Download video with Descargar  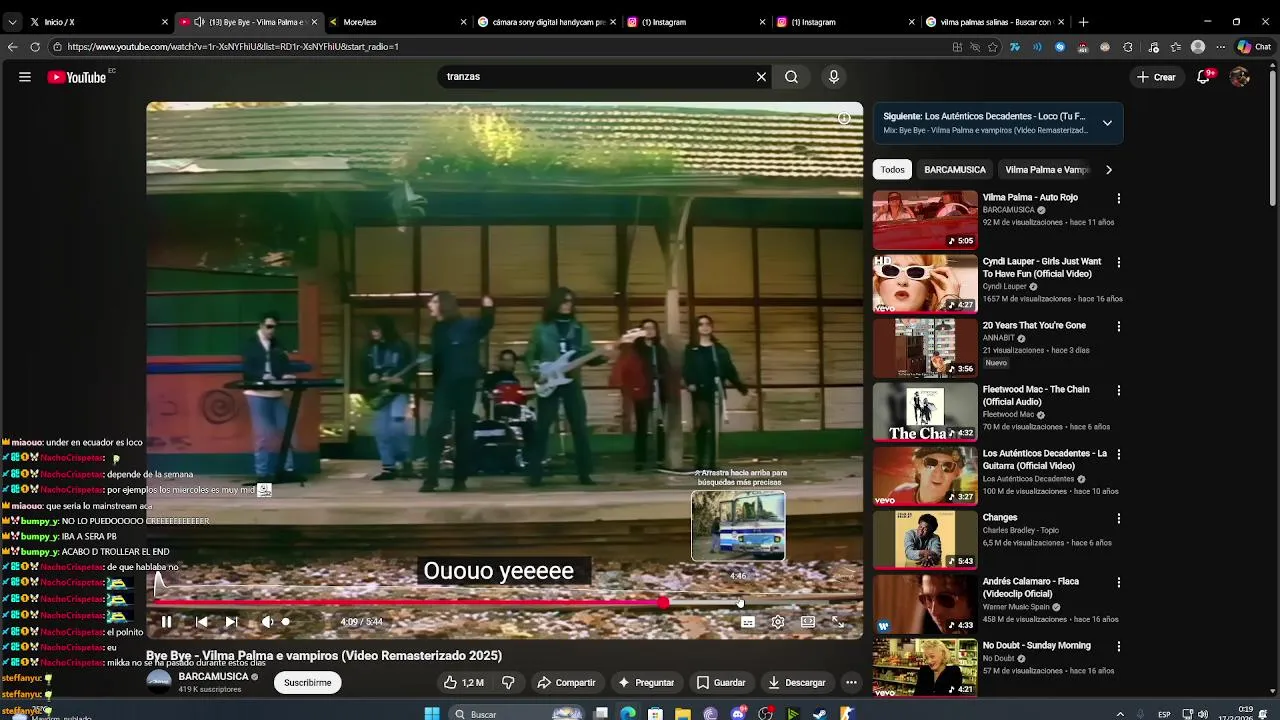click(x=797, y=683)
